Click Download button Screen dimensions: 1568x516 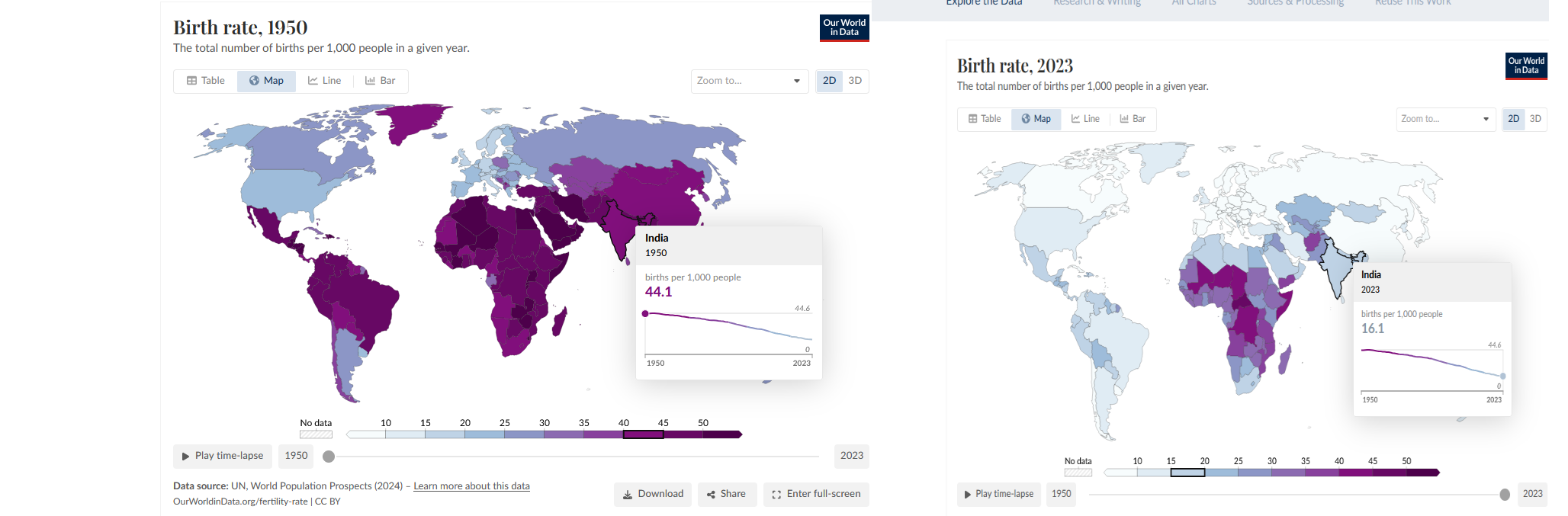[653, 494]
